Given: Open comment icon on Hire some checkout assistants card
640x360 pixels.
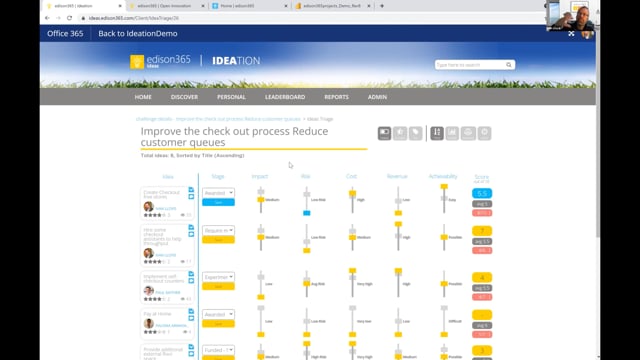Looking at the screenshot, I should click(x=191, y=234).
